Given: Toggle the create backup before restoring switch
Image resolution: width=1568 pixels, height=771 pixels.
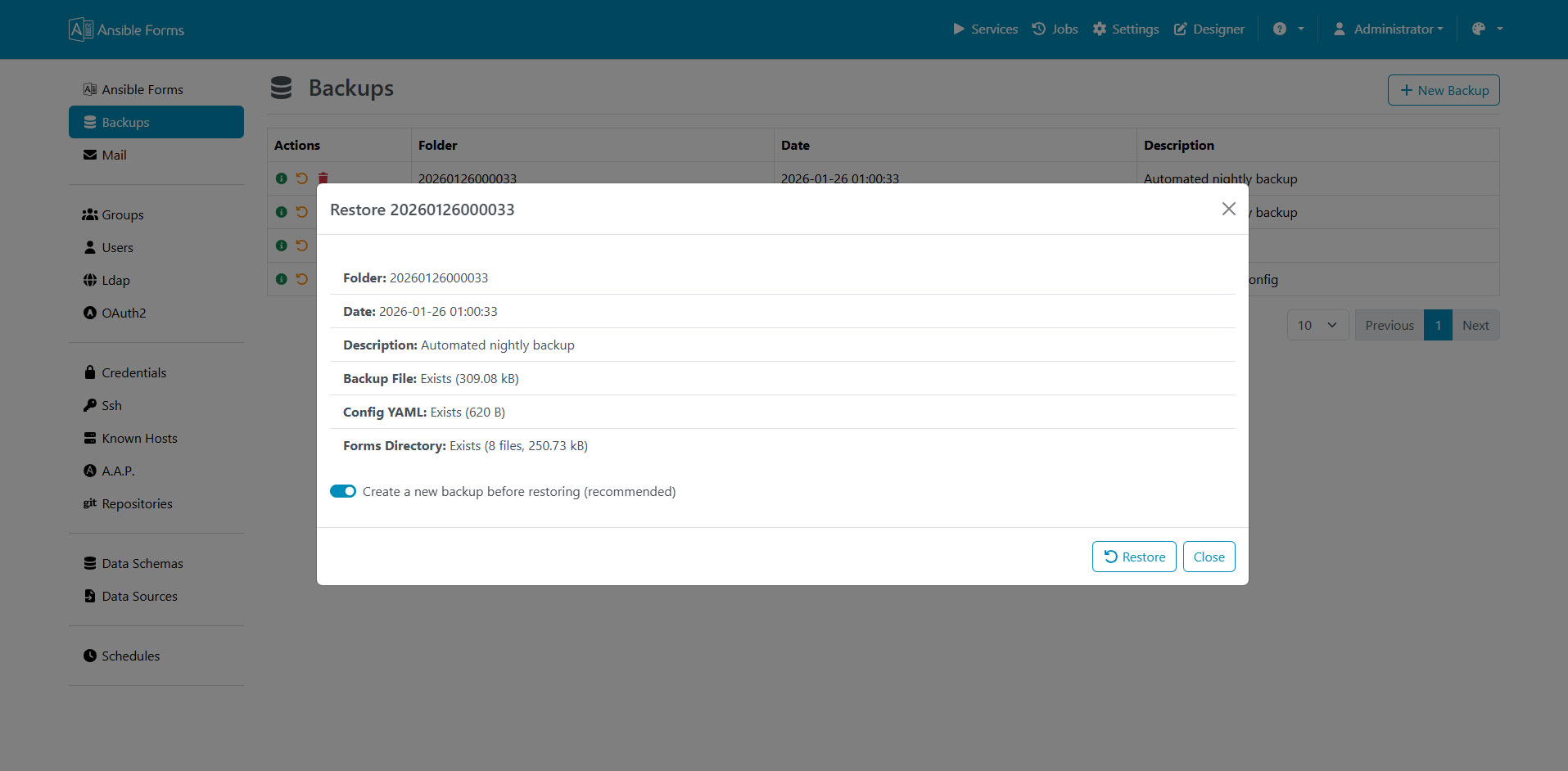Looking at the screenshot, I should [343, 491].
